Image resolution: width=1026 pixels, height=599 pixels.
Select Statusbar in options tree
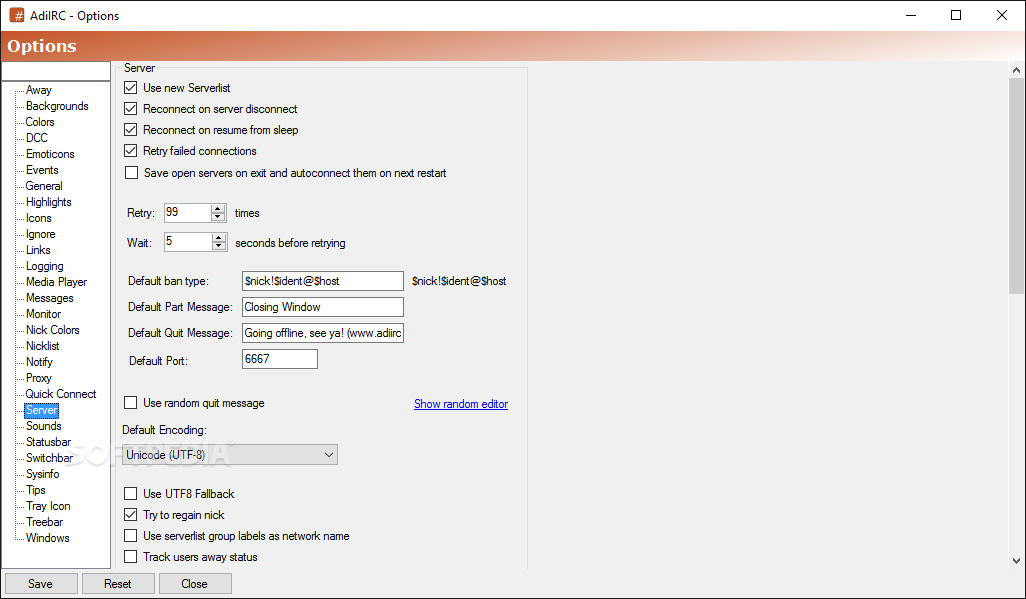[48, 442]
